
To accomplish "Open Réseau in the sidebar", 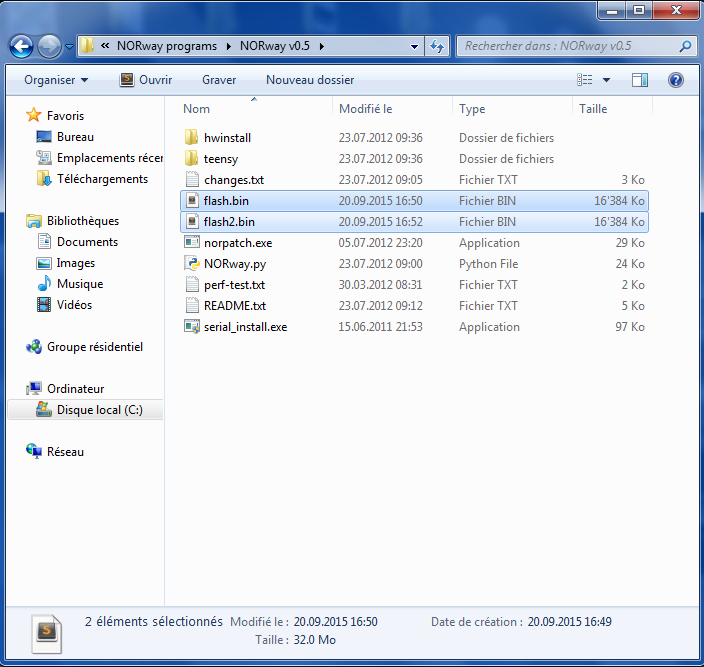I will tap(65, 452).
